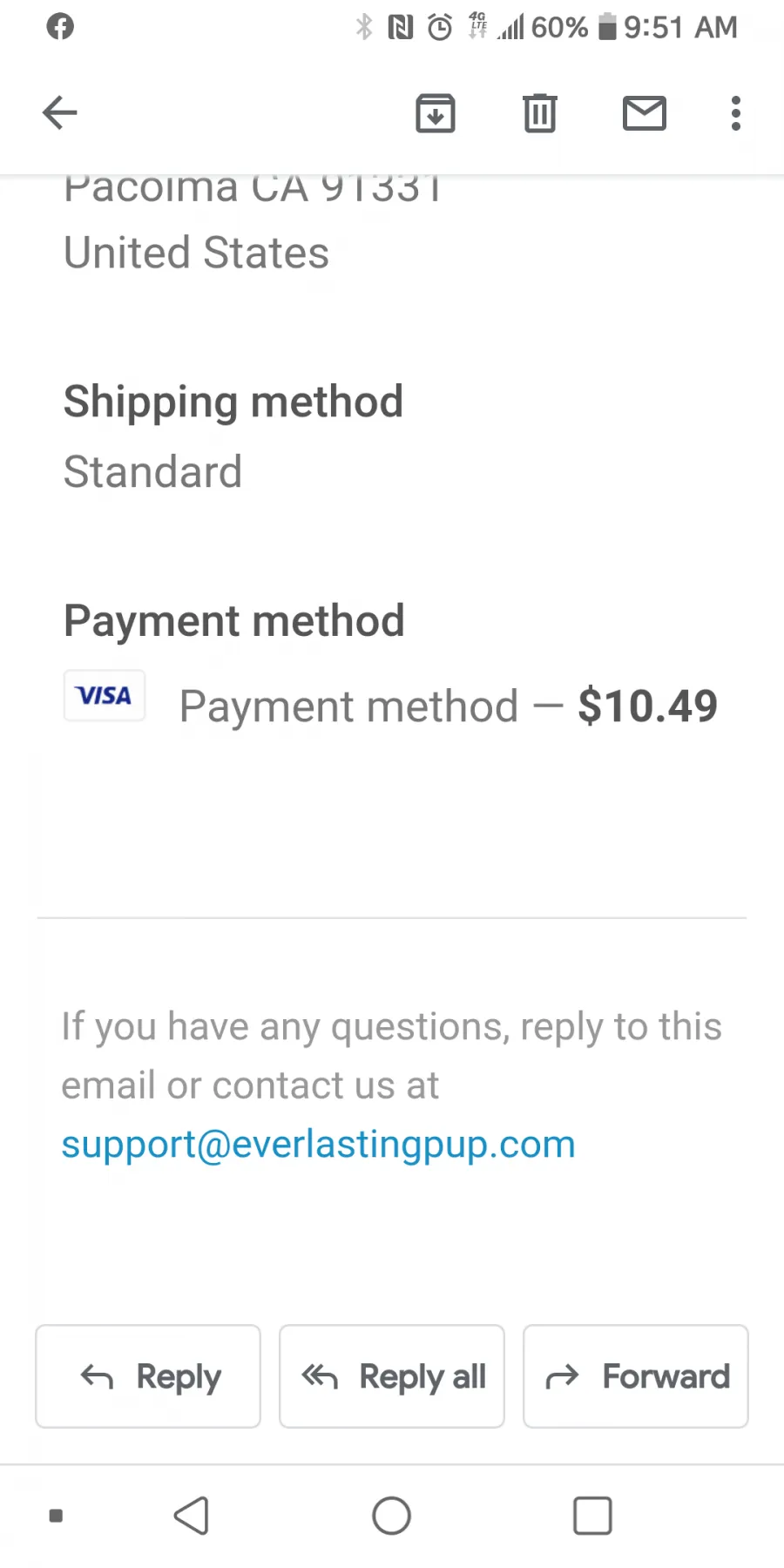
Task: Tap Android home circle button
Action: (x=392, y=1516)
